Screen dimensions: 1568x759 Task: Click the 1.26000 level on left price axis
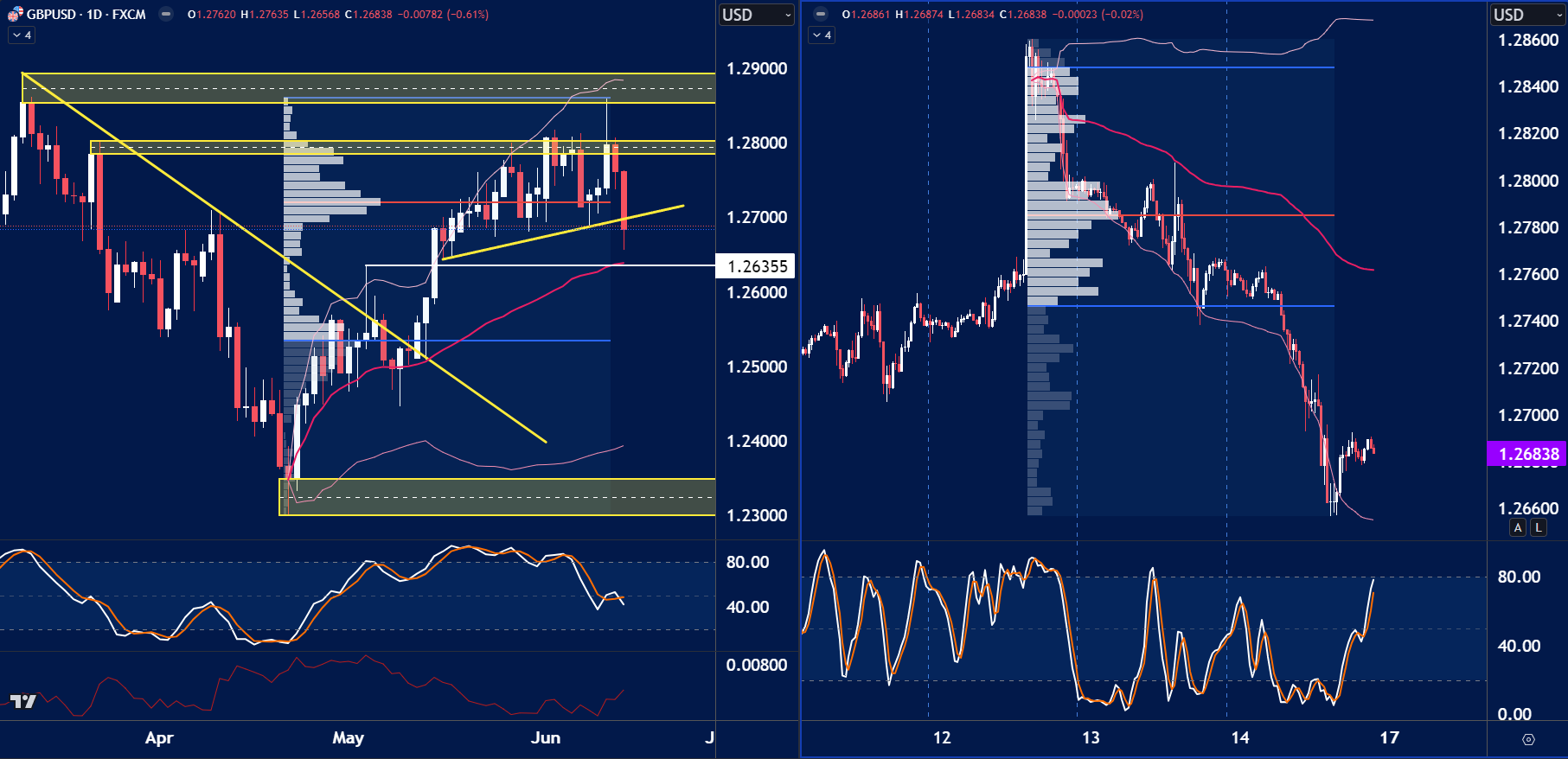(757, 293)
